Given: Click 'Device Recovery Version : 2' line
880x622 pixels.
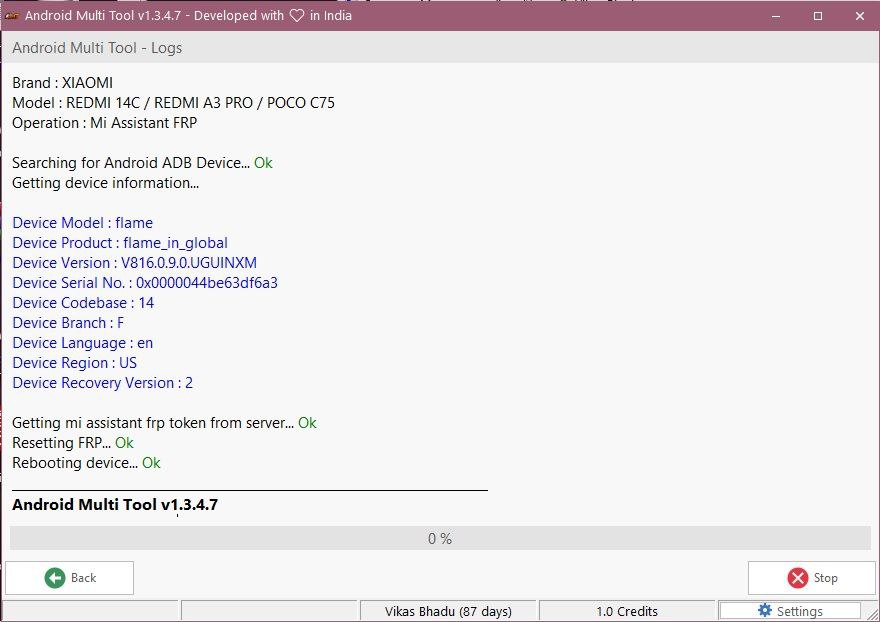Looking at the screenshot, I should point(103,383).
